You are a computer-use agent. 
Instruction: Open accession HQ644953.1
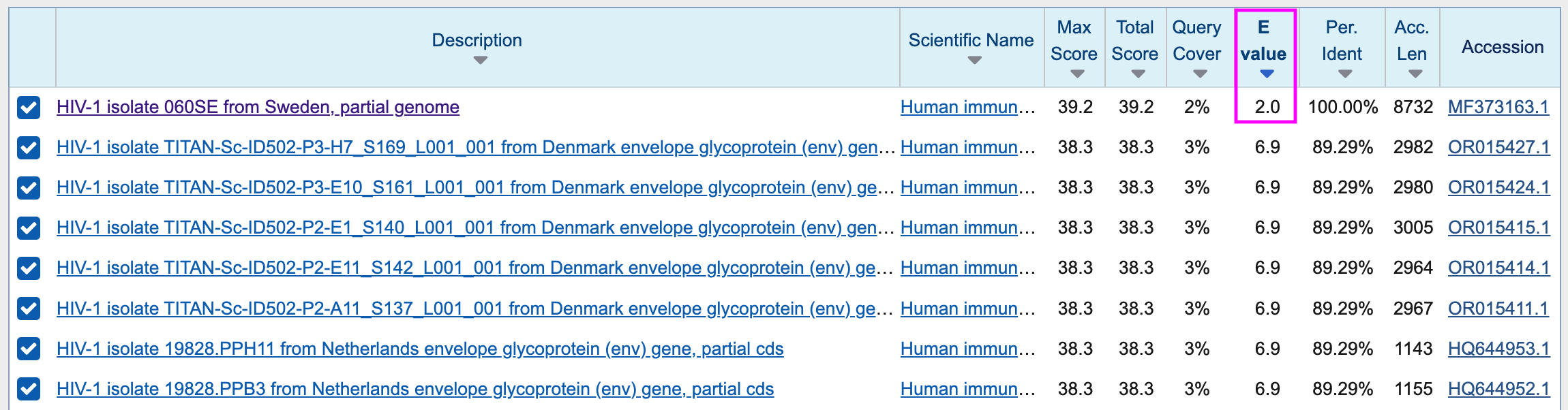[x=1498, y=349]
